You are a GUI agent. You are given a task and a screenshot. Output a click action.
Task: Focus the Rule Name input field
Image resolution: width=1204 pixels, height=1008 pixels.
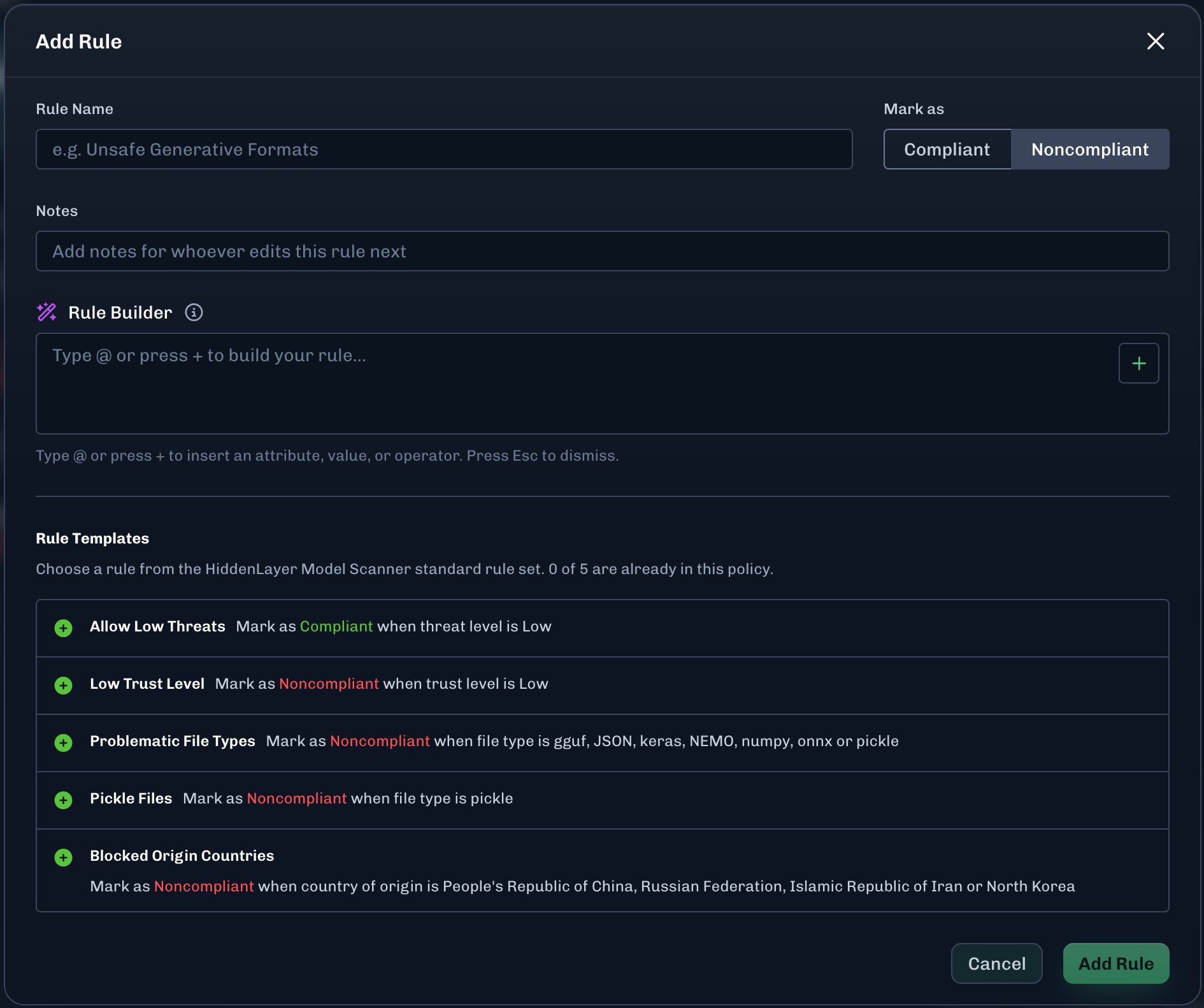444,149
